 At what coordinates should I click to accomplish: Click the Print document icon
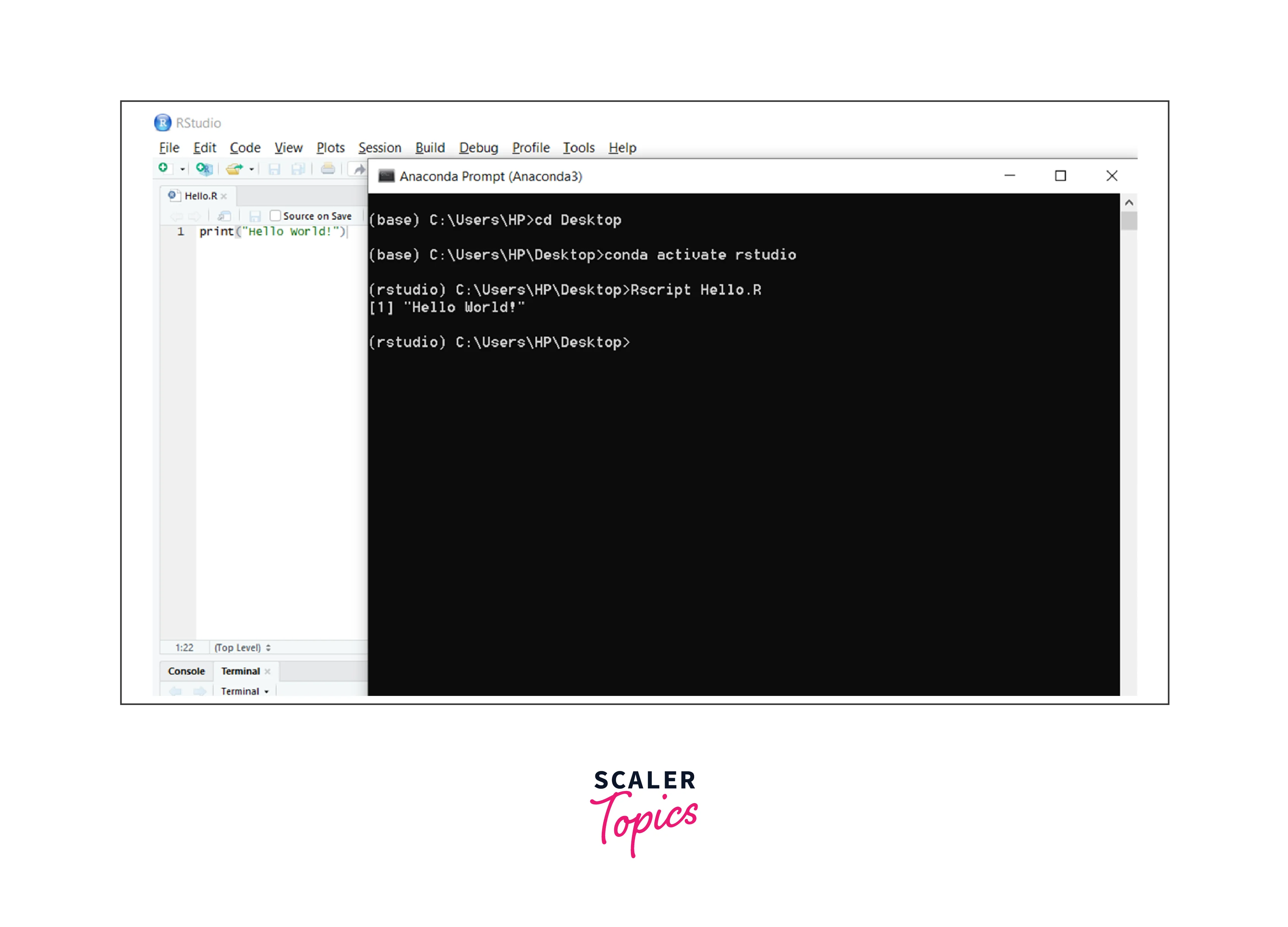click(x=328, y=169)
